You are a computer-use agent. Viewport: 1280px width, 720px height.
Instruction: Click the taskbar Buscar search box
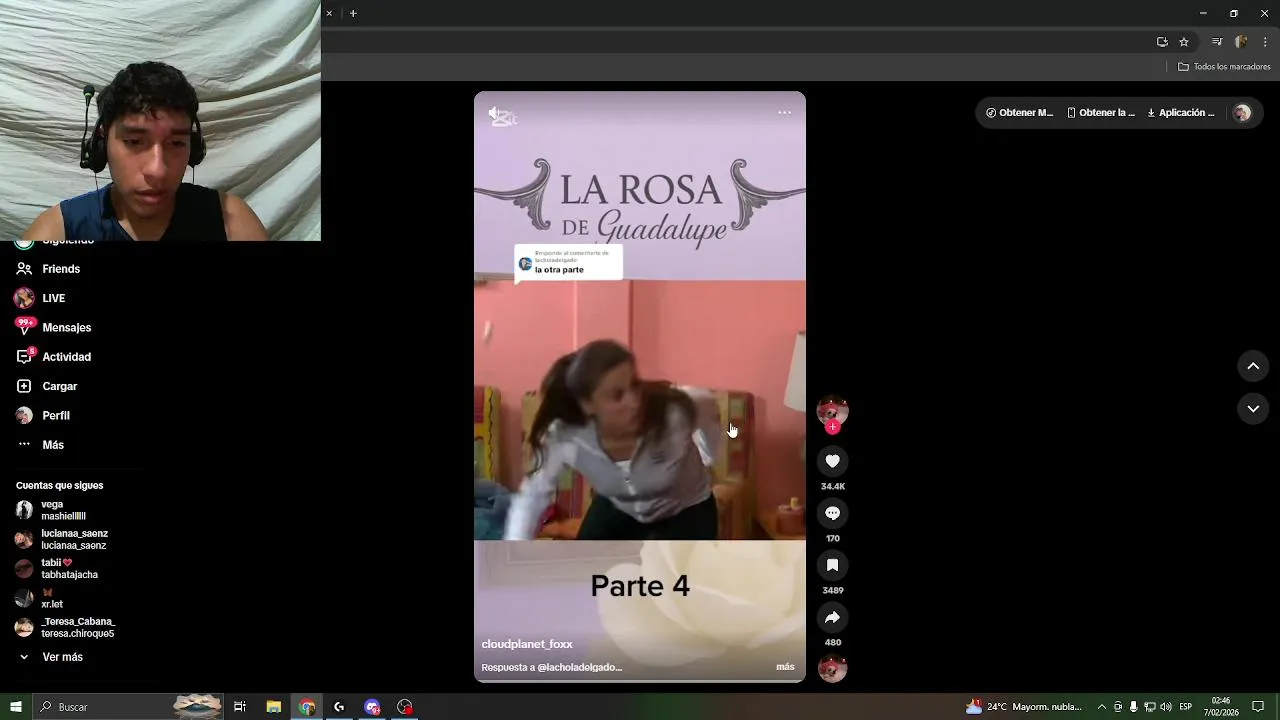point(128,707)
